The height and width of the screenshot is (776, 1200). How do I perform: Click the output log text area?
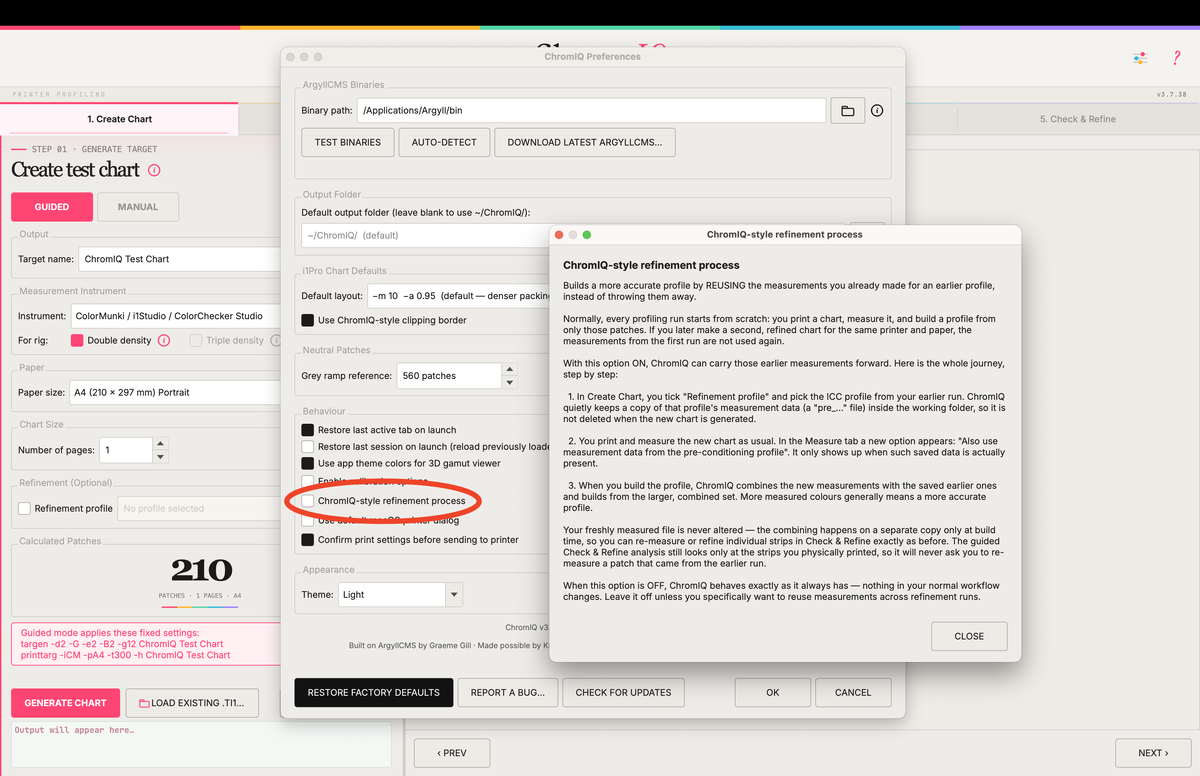click(x=200, y=745)
